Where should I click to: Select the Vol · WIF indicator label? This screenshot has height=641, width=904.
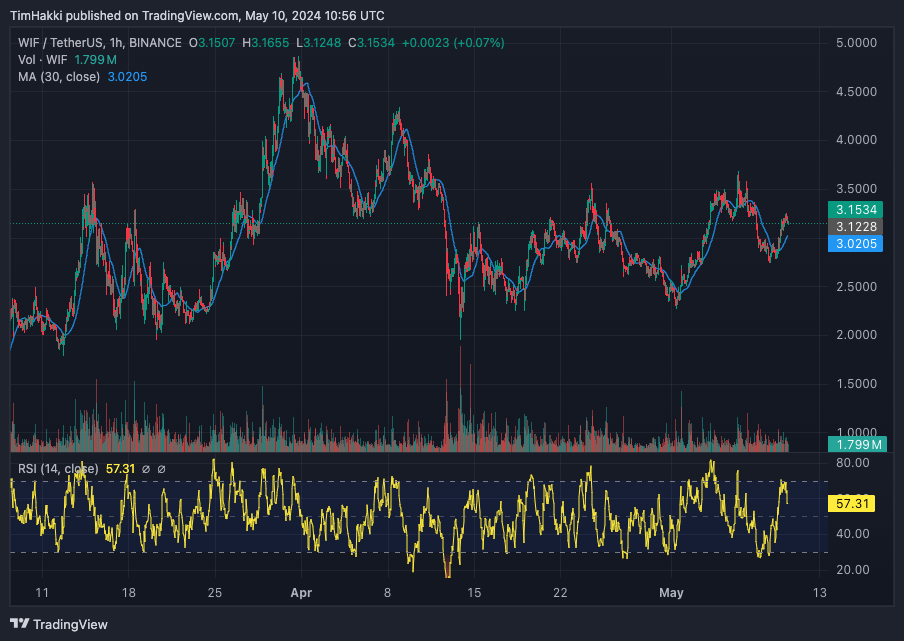[43, 60]
